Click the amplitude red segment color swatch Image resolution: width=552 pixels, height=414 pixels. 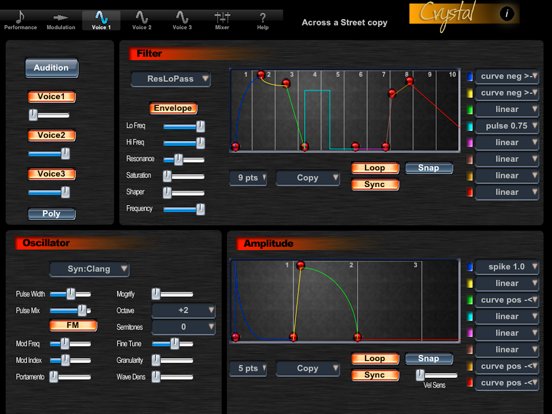[x=470, y=383]
